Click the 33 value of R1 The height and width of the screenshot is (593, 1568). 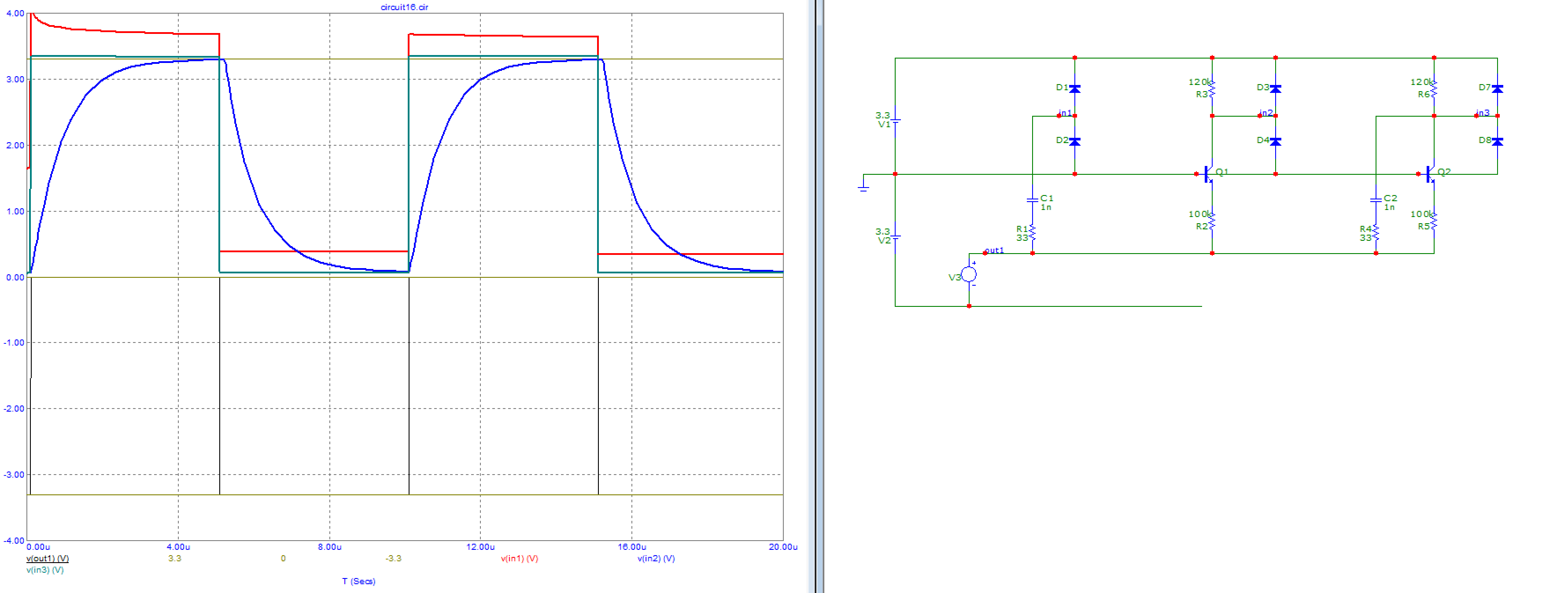1022,237
